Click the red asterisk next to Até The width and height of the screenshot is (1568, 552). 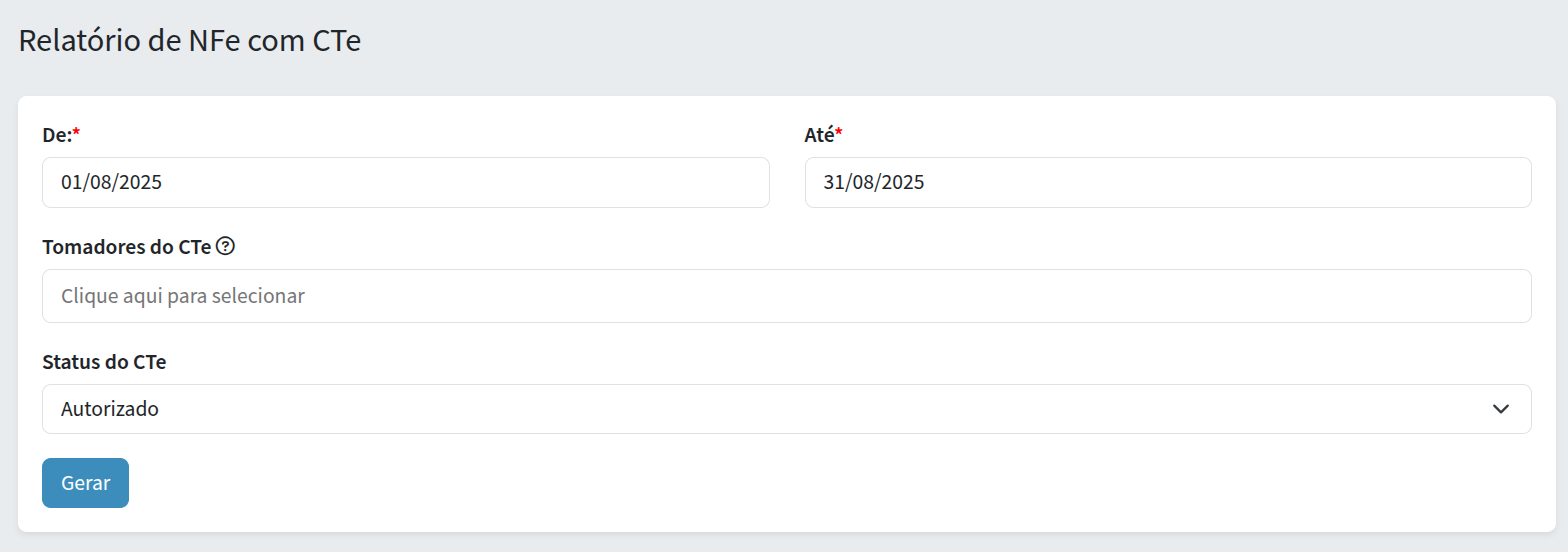coord(839,133)
